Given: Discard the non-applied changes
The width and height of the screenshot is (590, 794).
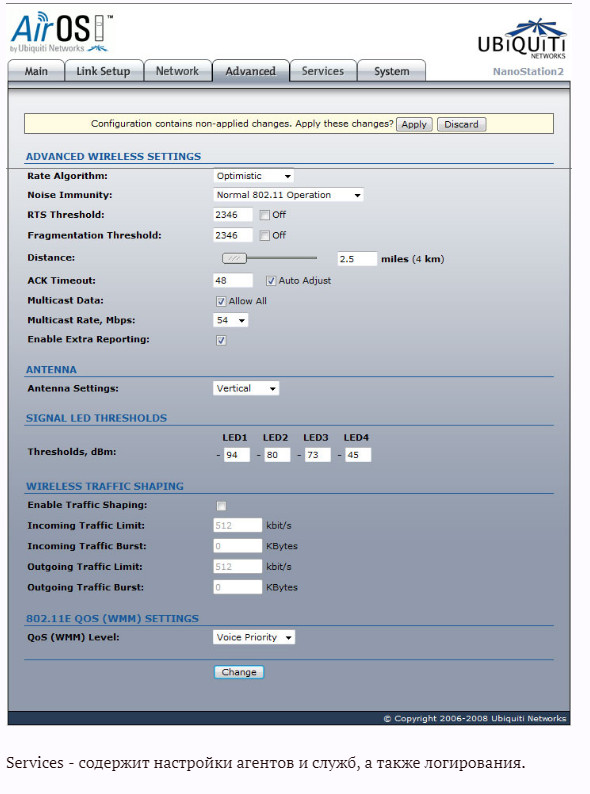Looking at the screenshot, I should point(461,125).
